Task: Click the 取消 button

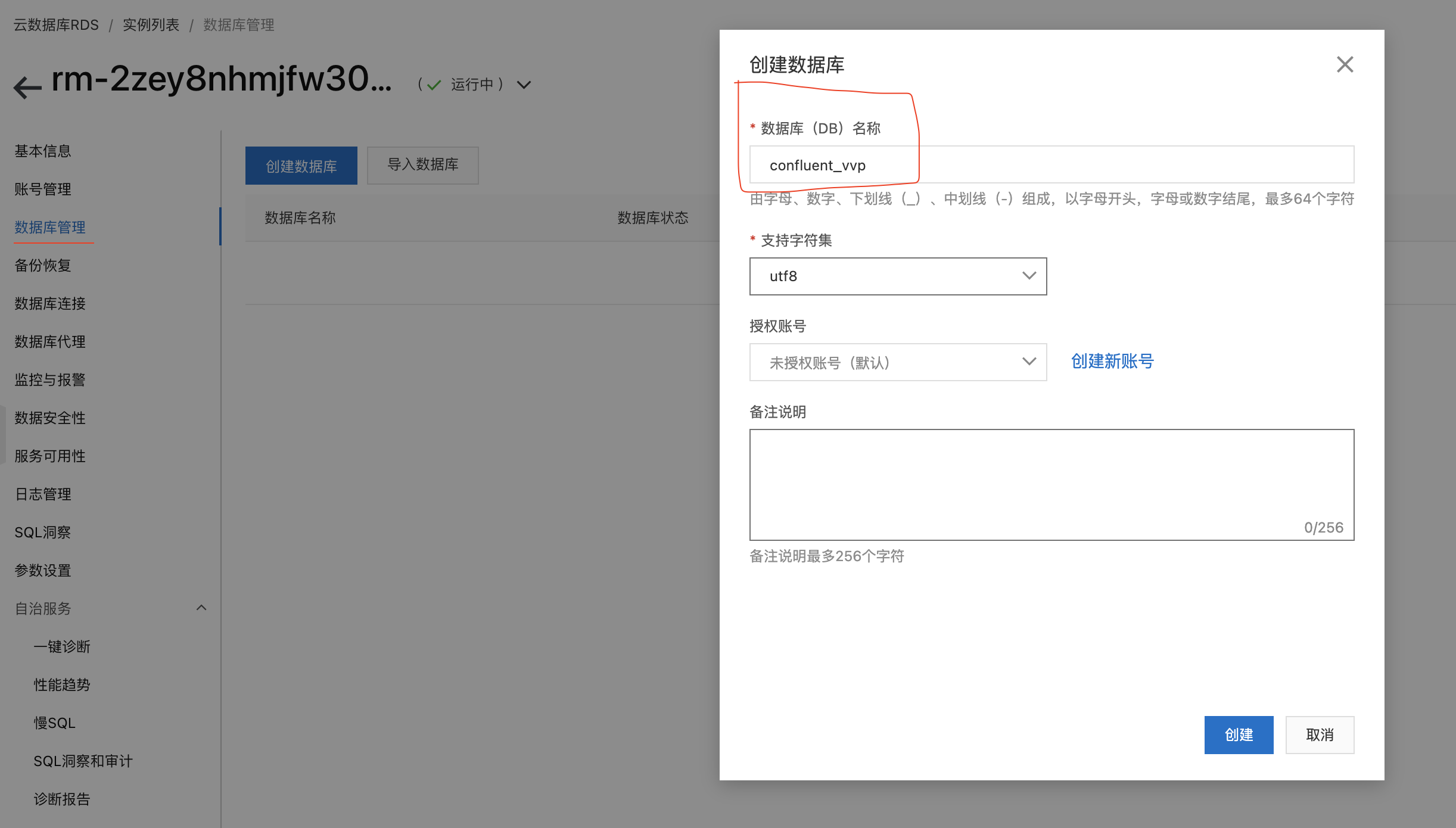Action: tap(1320, 735)
